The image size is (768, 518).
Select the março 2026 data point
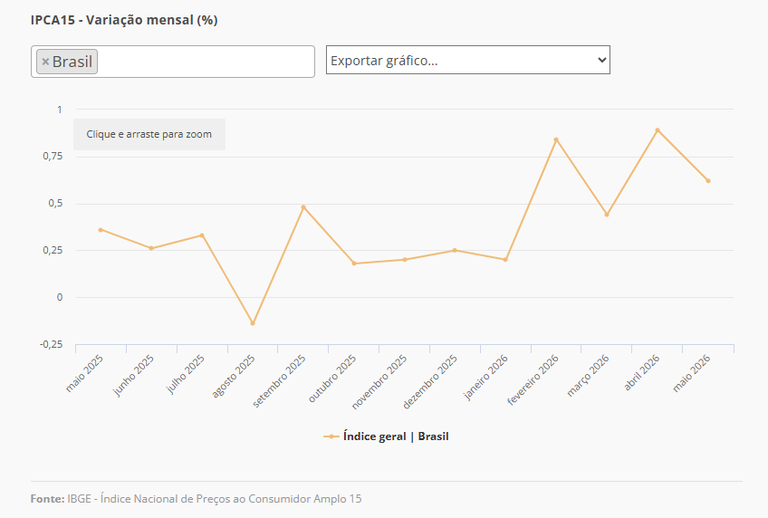click(607, 214)
